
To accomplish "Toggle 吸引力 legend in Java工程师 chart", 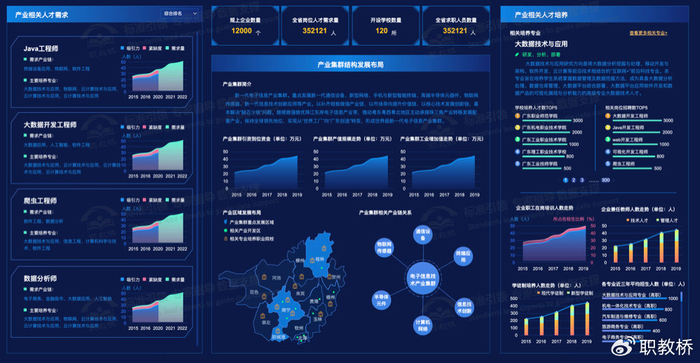I will click(130, 48).
